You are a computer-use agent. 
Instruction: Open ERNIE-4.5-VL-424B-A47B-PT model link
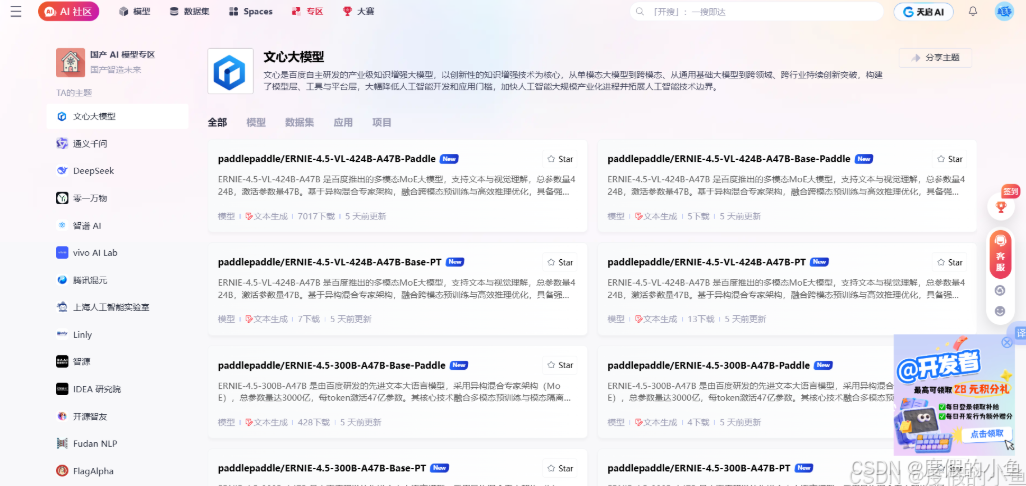[x=707, y=262]
